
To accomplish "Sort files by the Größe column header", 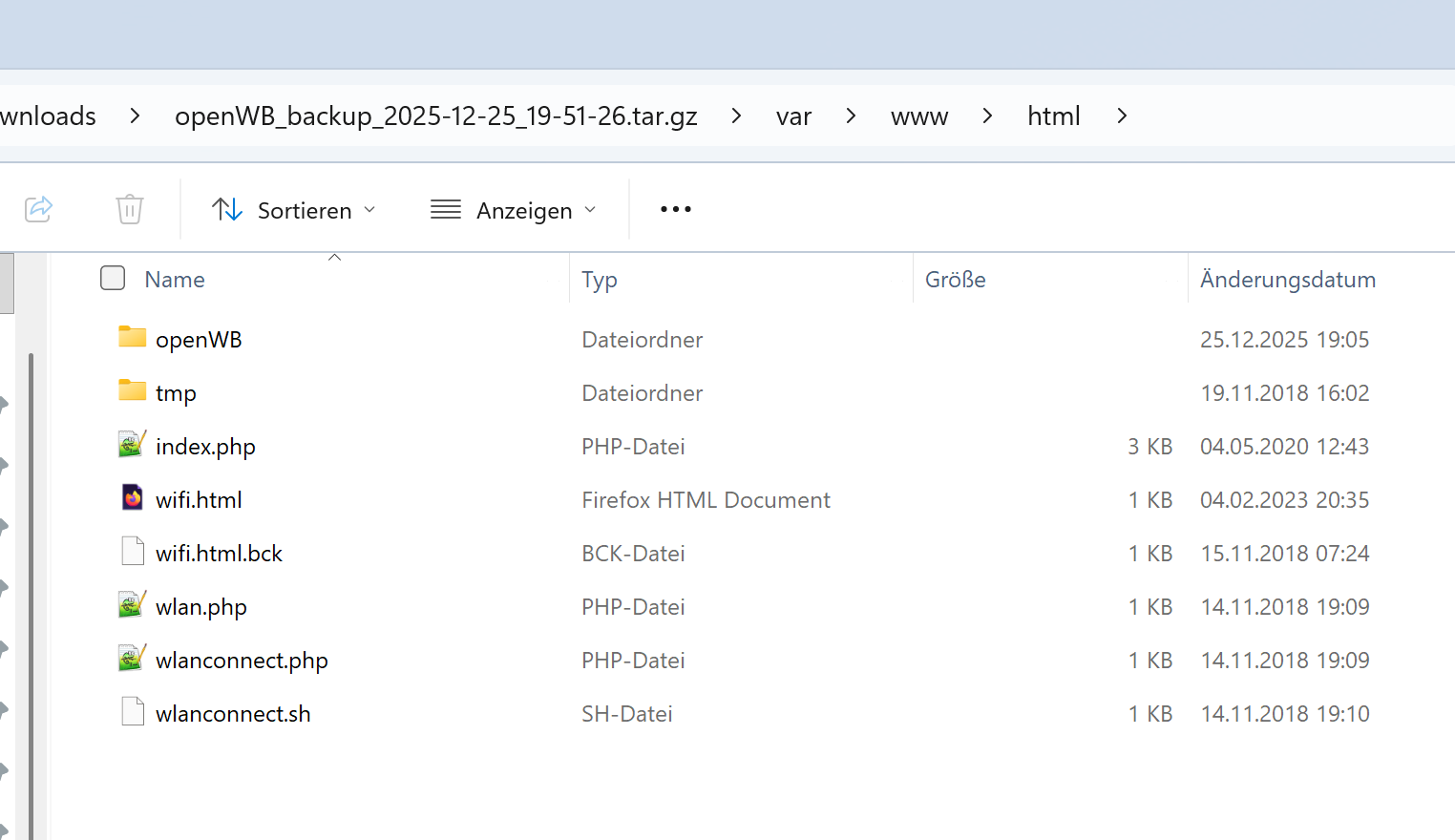I will pyautogui.click(x=955, y=279).
